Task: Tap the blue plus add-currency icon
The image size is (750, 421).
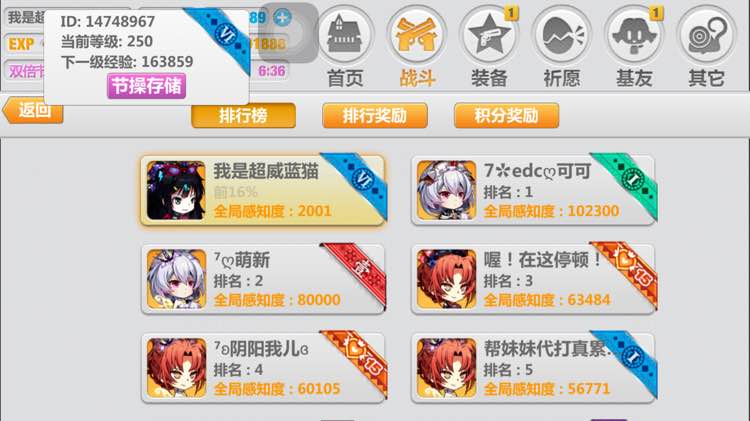Action: [x=282, y=18]
